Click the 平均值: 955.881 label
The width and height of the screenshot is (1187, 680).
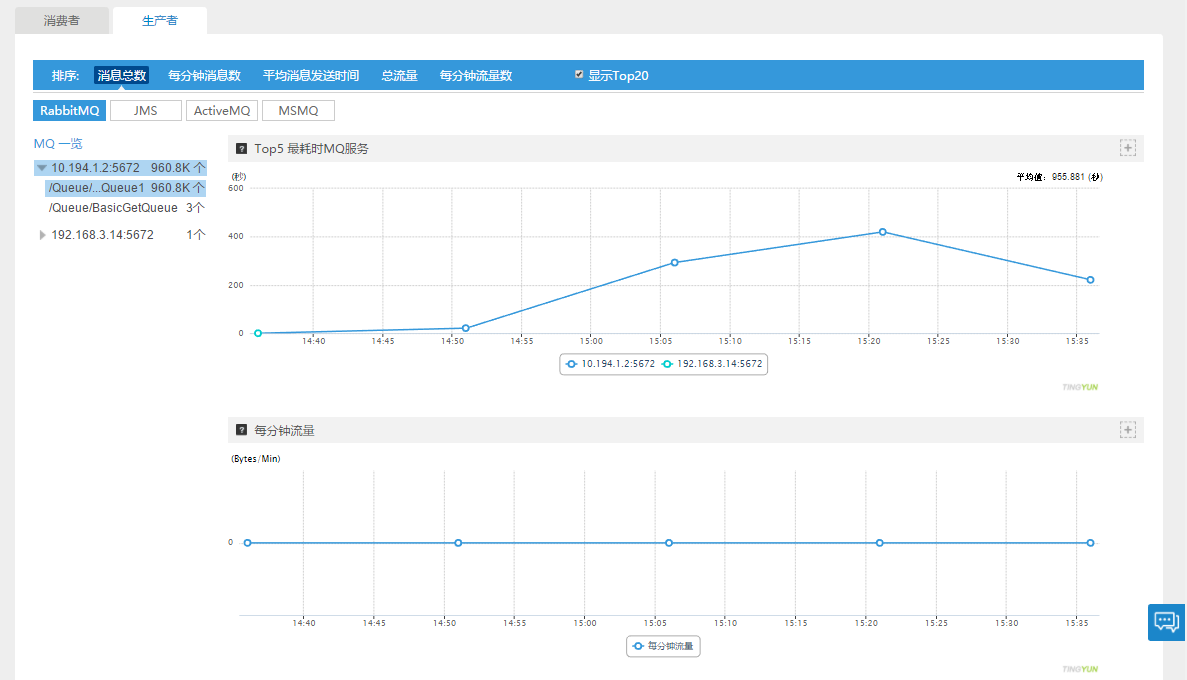pyautogui.click(x=1059, y=177)
